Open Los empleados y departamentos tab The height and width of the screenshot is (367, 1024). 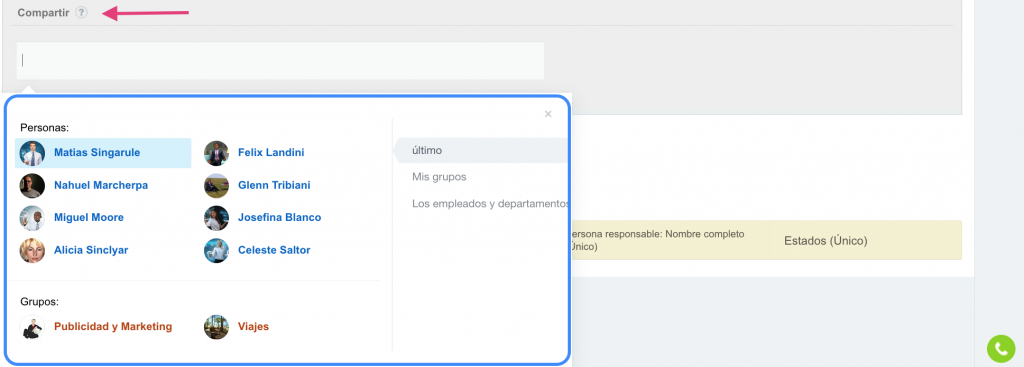(x=489, y=204)
